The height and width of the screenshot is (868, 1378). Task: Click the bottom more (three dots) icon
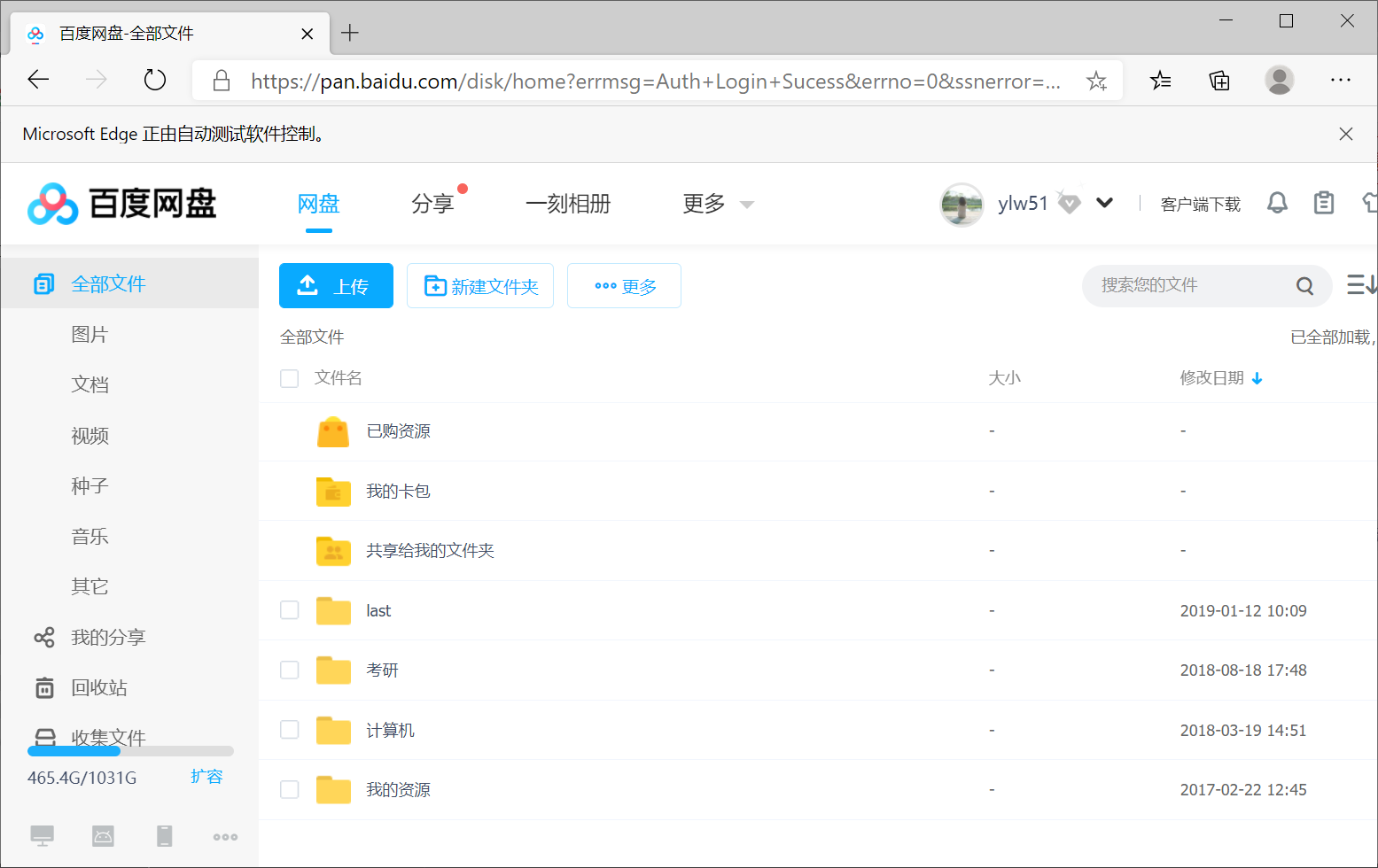tap(225, 836)
